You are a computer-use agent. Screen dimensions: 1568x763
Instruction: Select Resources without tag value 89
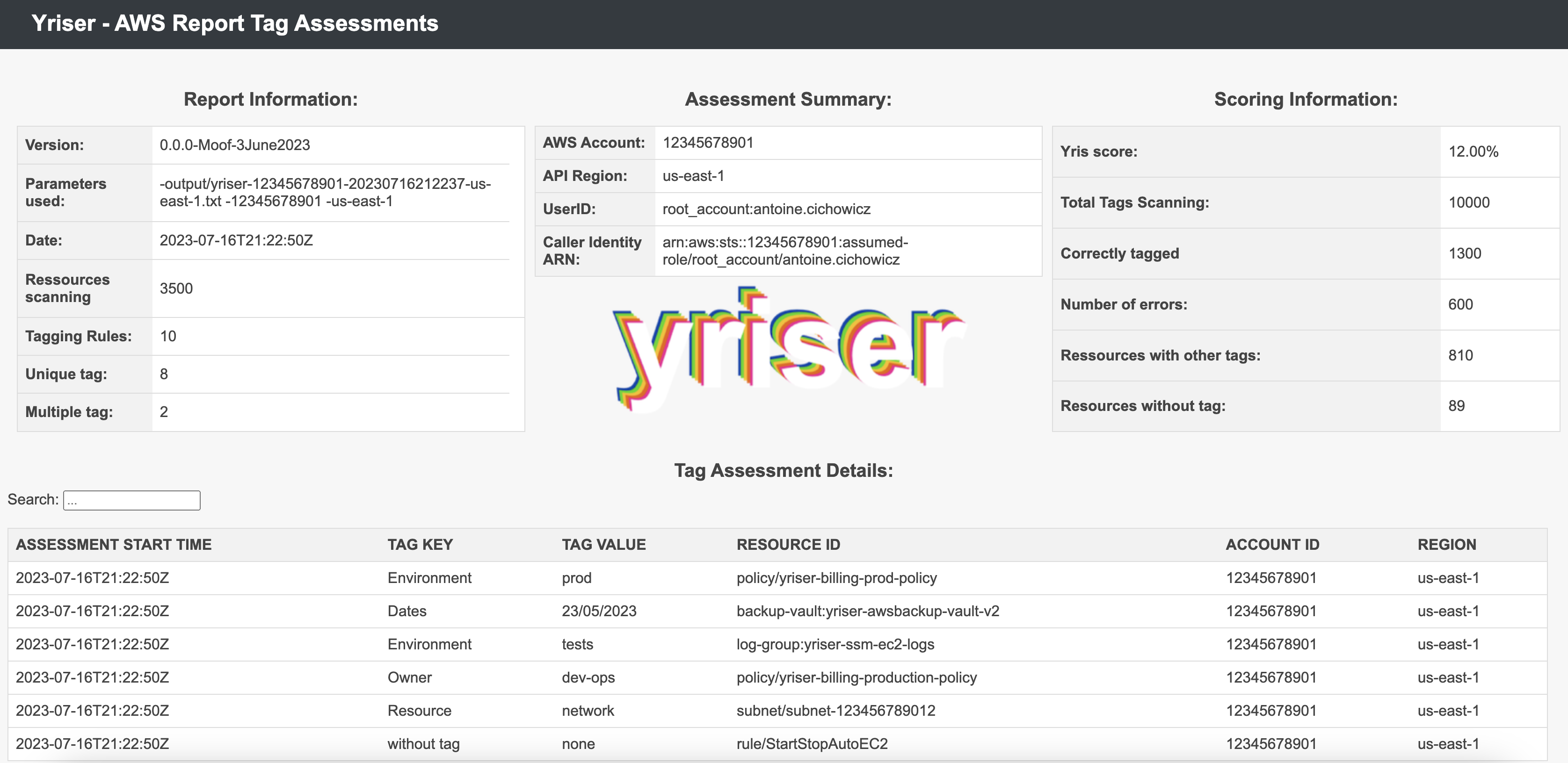(x=1456, y=406)
